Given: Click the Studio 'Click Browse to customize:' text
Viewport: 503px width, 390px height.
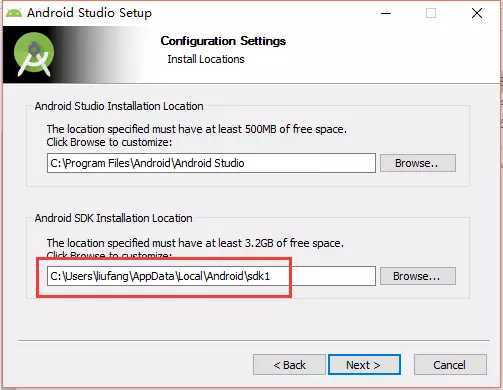Looking at the screenshot, I should (109, 142).
